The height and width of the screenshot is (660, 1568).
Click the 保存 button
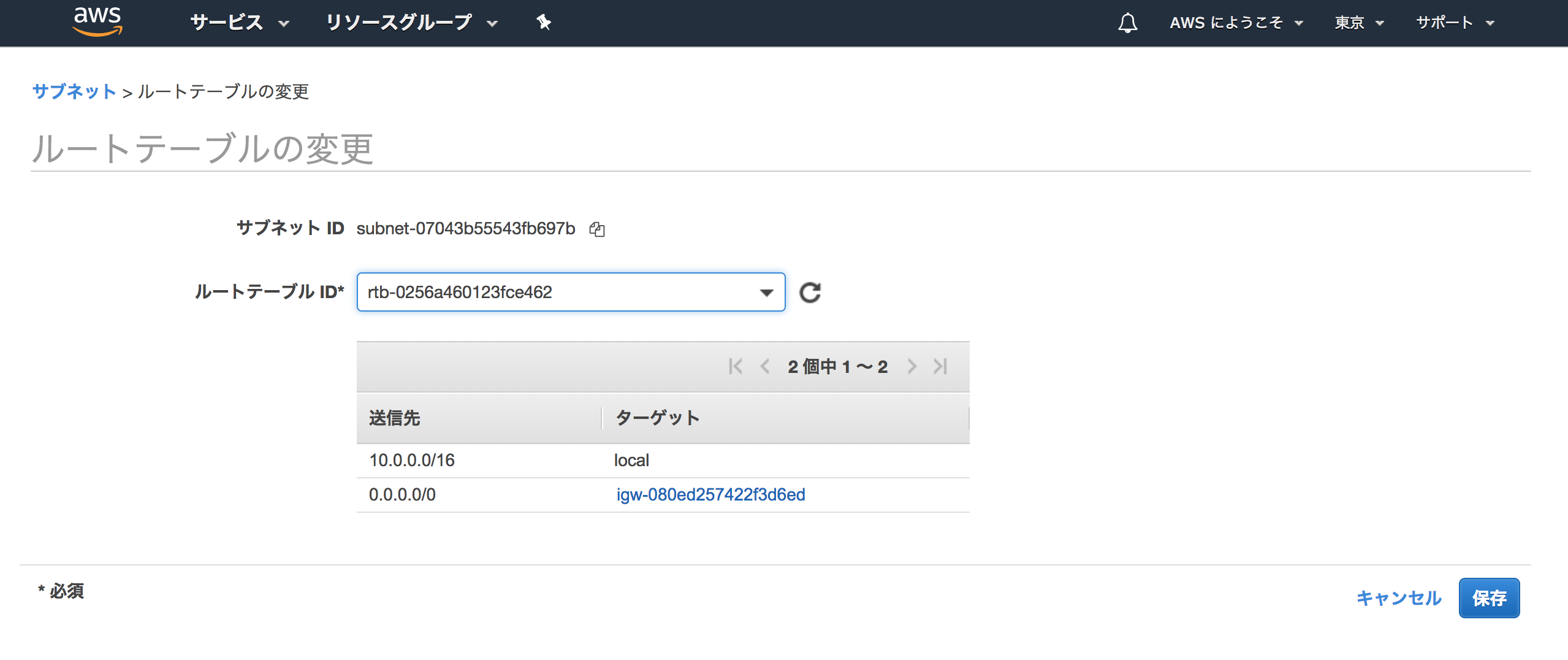pos(1490,597)
